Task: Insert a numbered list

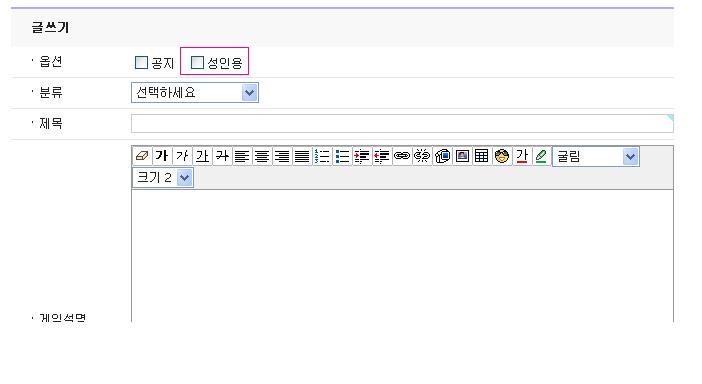Action: (322, 156)
